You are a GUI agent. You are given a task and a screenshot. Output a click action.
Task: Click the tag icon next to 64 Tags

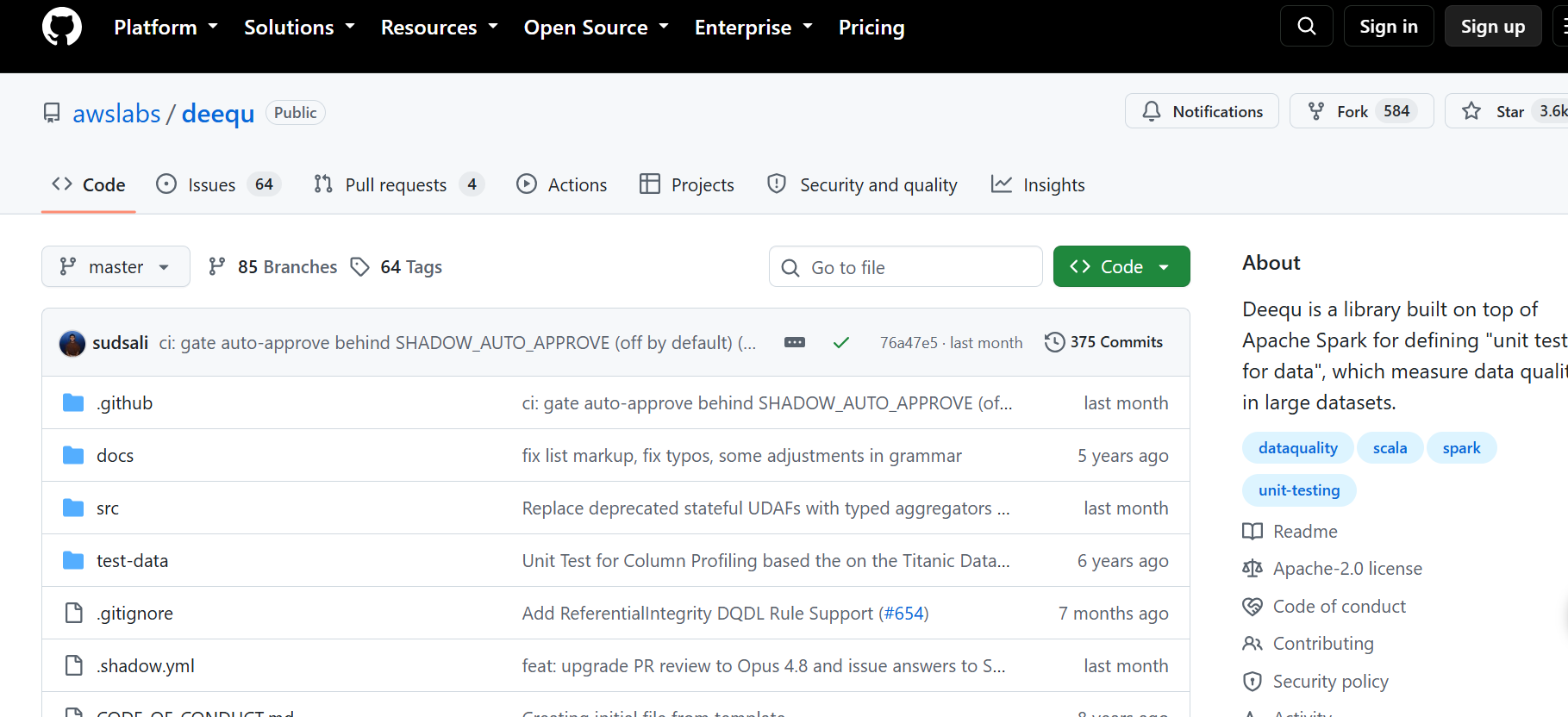pos(360,267)
